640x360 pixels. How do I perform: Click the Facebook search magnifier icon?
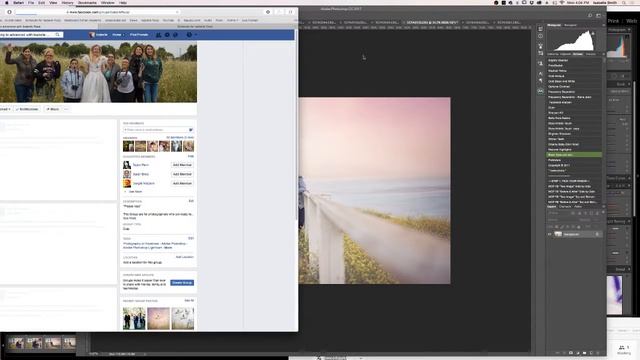point(58,35)
